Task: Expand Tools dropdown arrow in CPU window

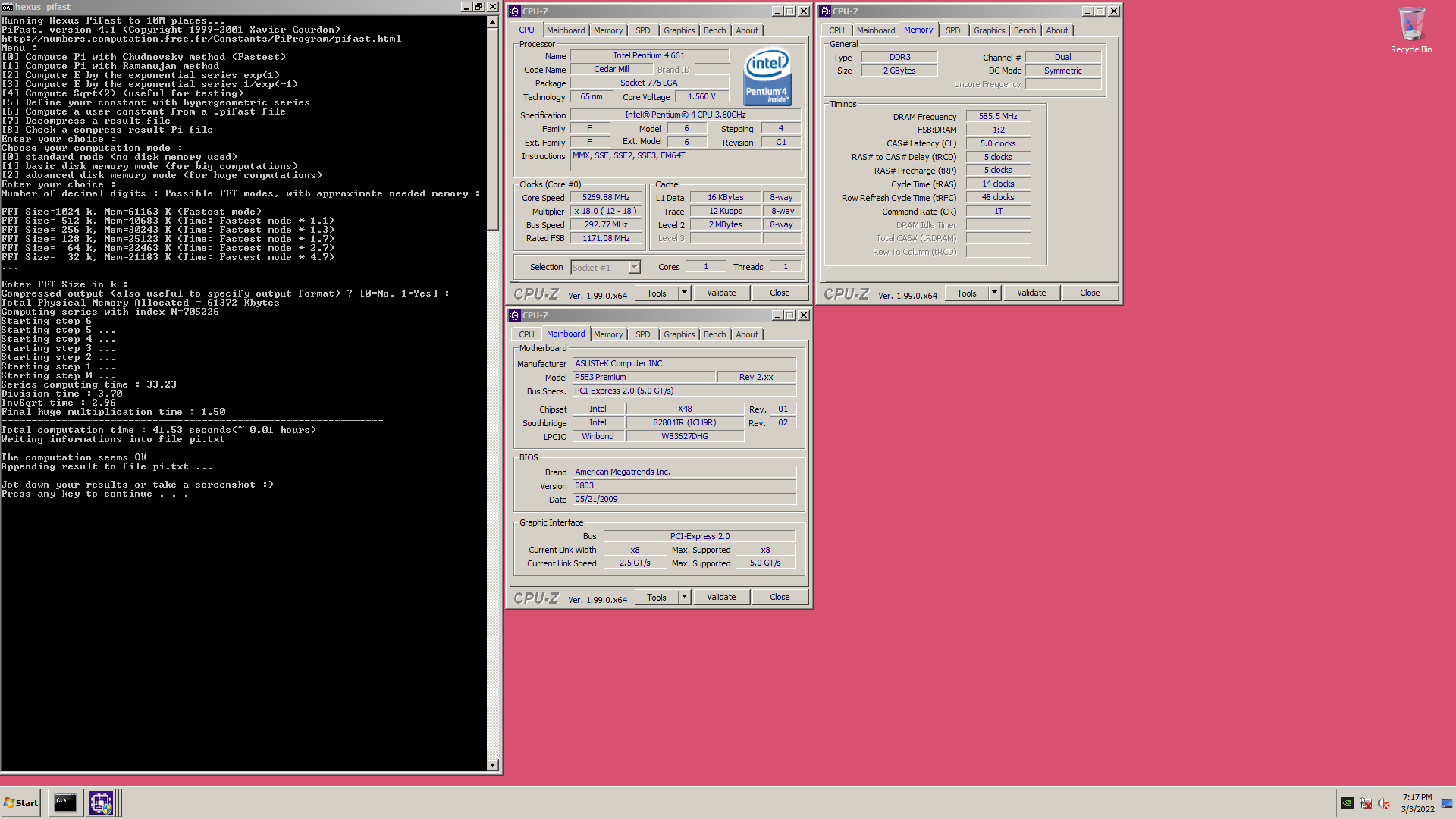Action: (684, 293)
